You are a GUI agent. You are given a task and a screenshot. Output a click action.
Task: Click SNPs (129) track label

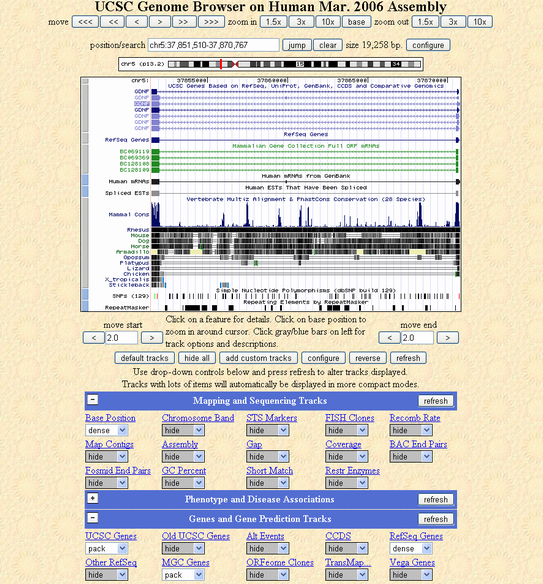click(x=131, y=296)
